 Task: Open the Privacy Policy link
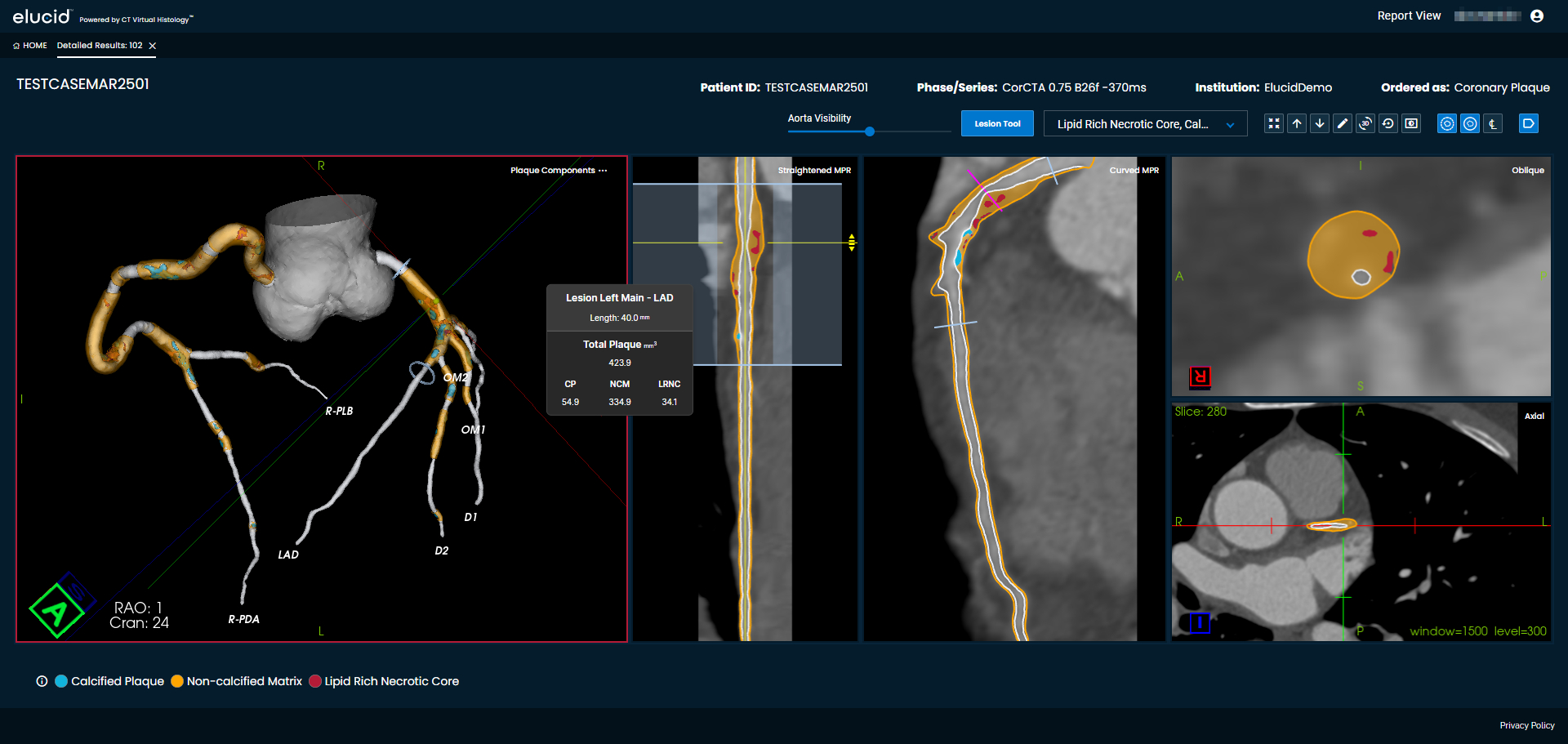pyautogui.click(x=1526, y=725)
